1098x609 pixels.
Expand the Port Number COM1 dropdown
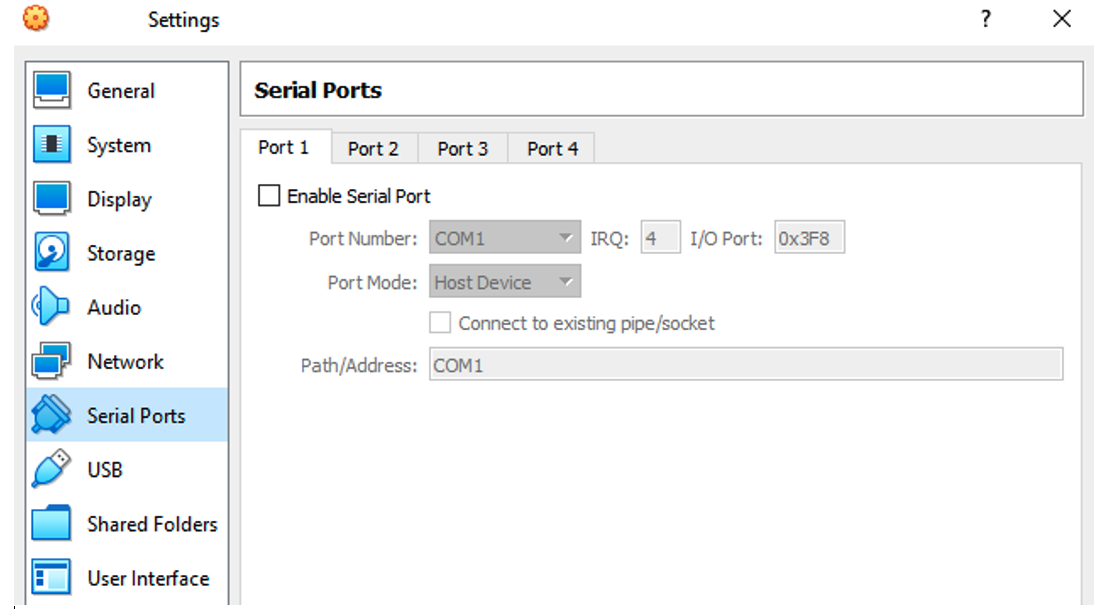(505, 238)
